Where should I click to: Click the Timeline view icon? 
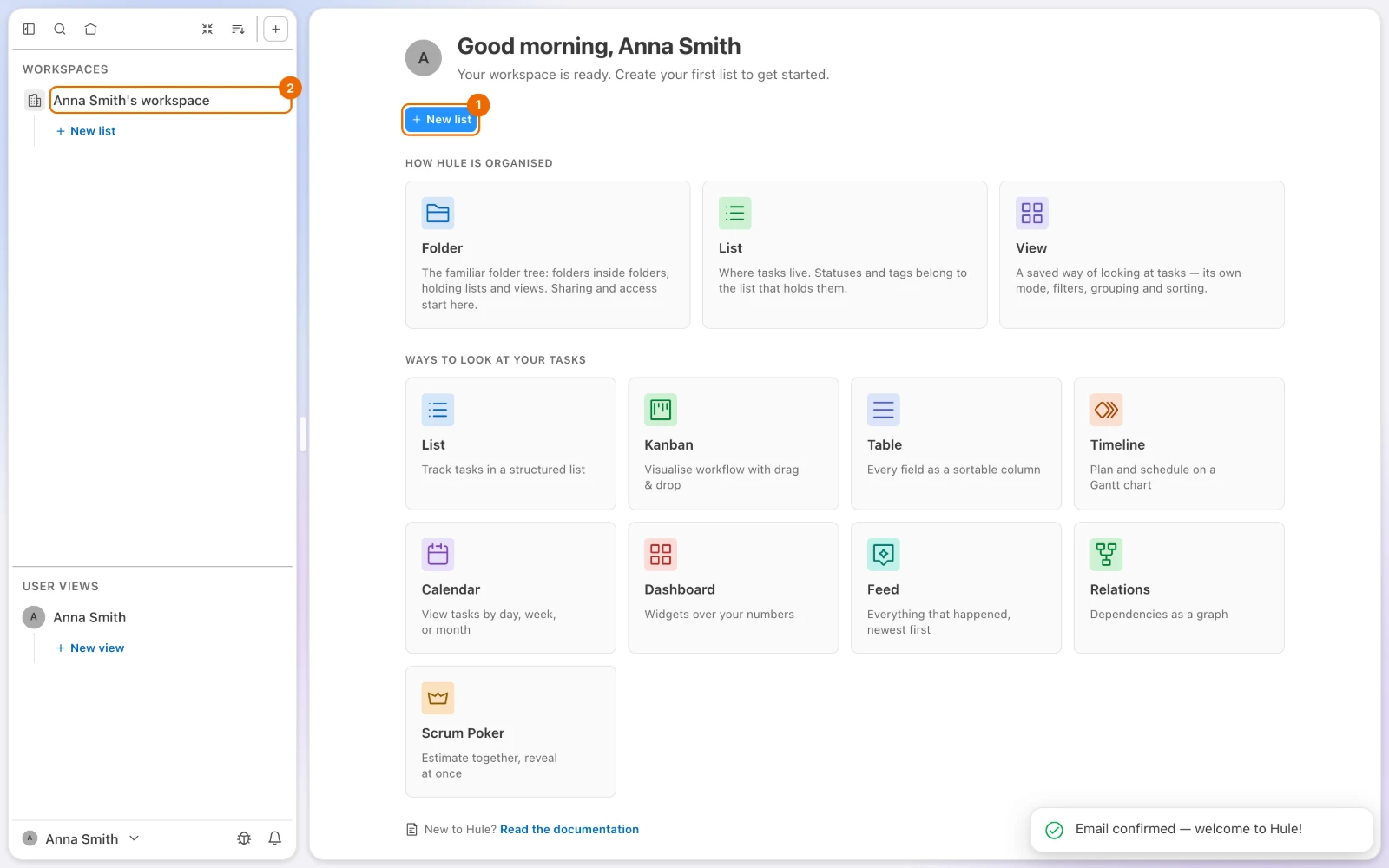(1106, 410)
